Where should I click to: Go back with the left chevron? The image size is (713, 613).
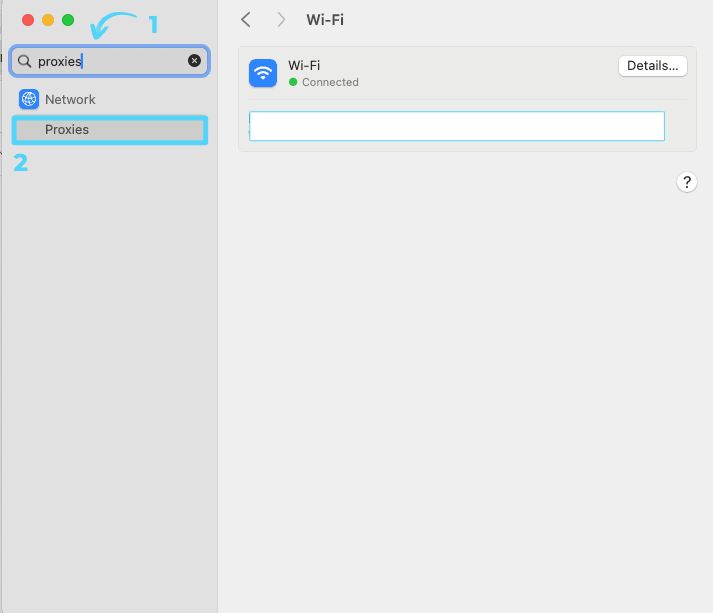pyautogui.click(x=246, y=20)
